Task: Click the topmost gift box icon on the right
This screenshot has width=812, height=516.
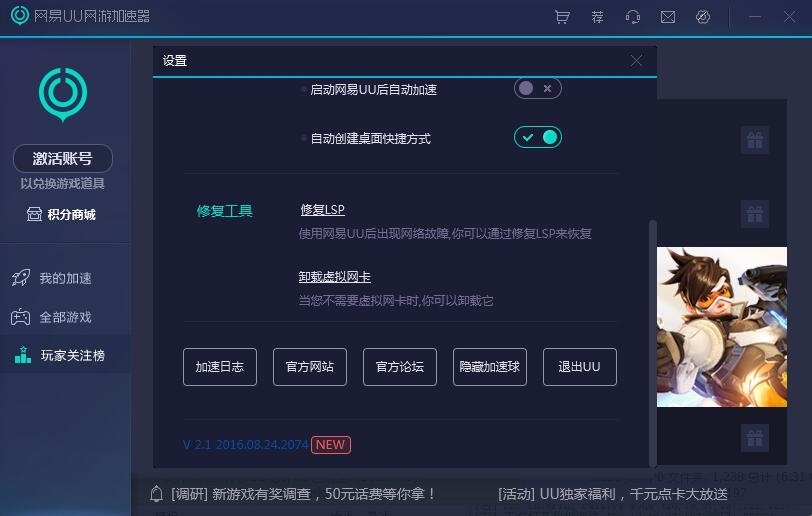Action: tap(755, 140)
